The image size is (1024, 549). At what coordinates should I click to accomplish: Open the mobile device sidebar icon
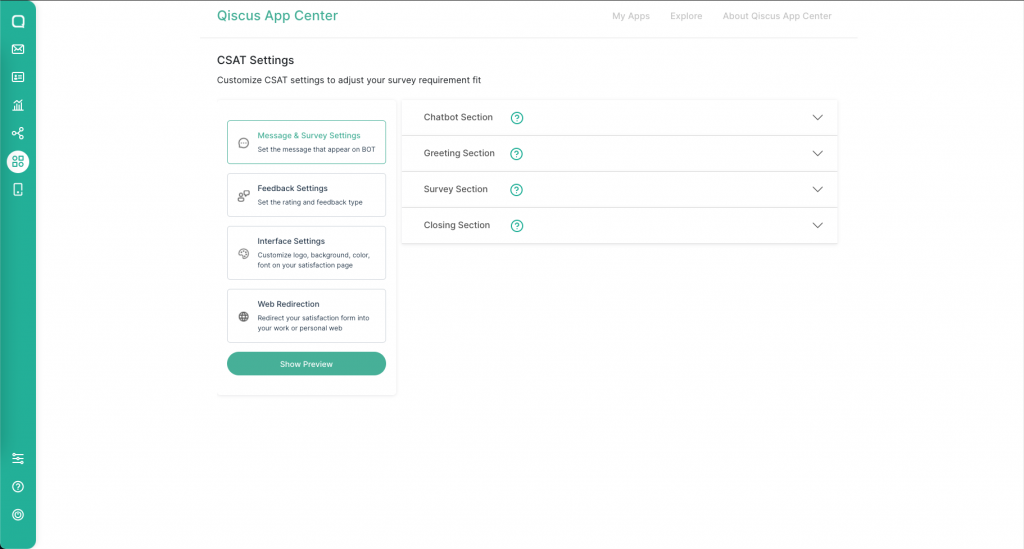pos(18,189)
